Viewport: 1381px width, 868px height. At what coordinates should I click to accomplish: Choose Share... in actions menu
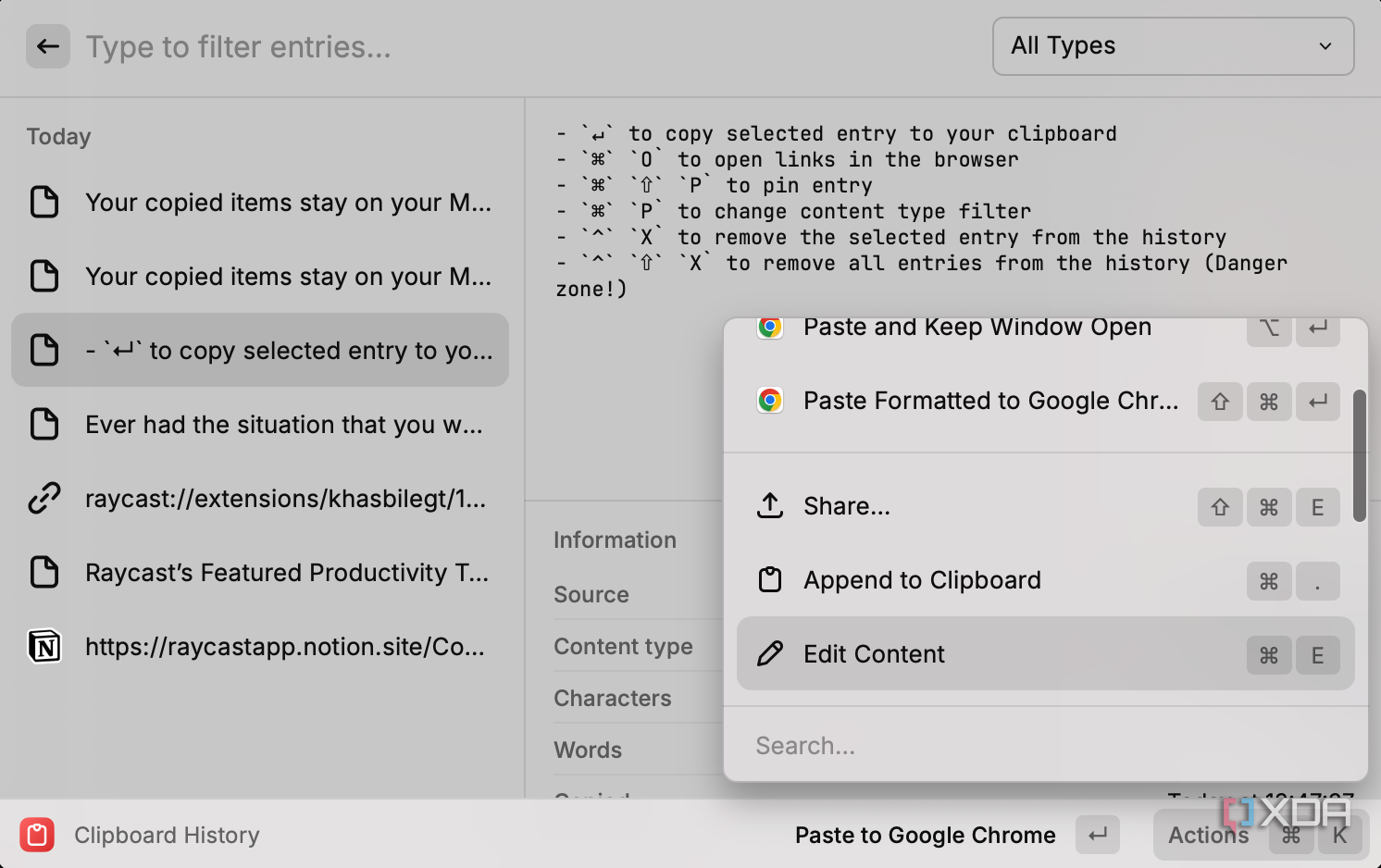click(1045, 506)
